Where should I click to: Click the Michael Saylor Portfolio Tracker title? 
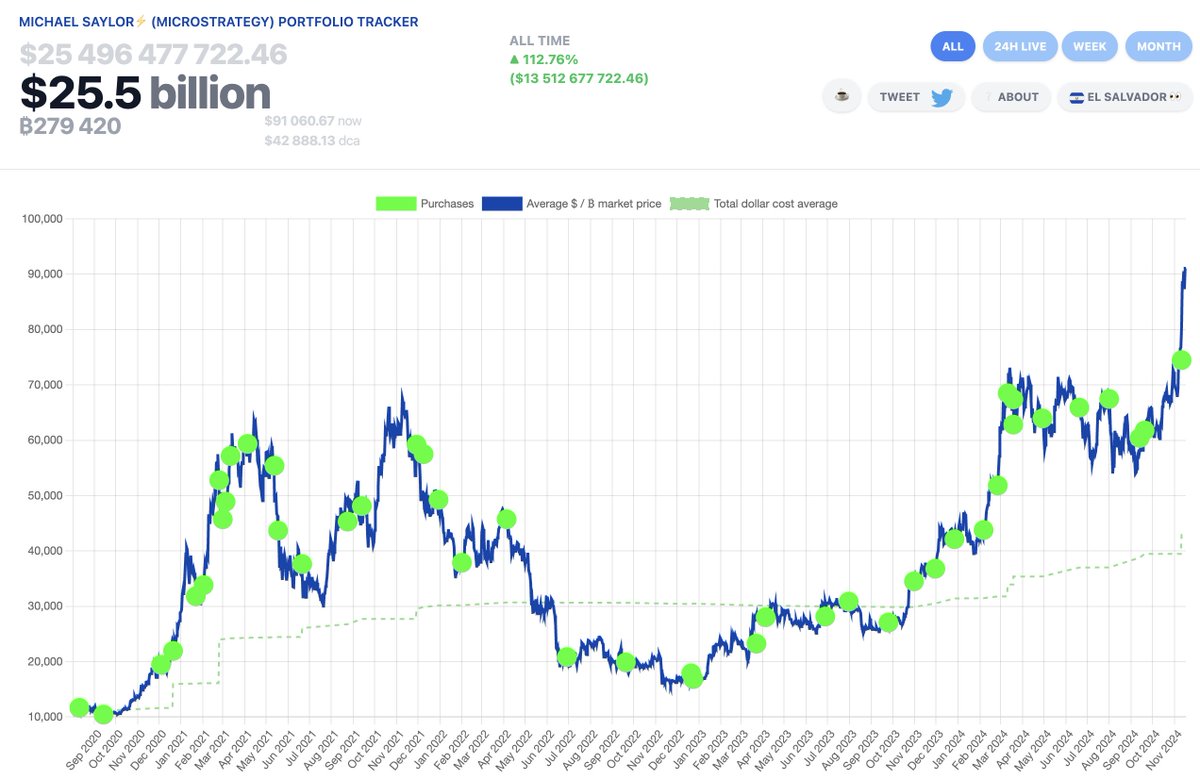click(x=219, y=21)
